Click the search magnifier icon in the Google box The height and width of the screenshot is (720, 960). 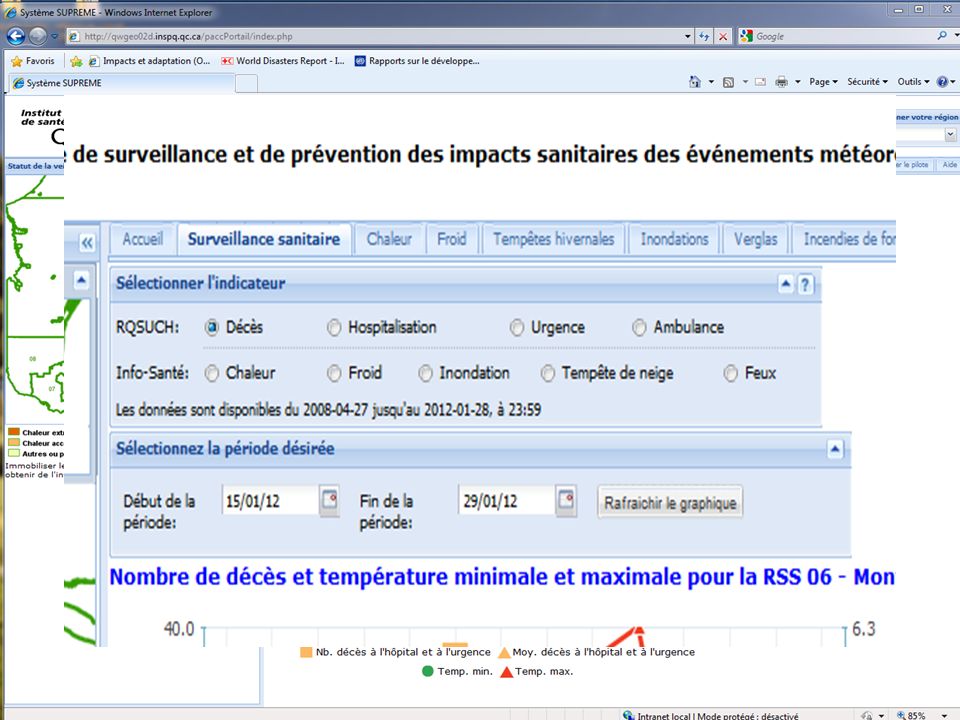click(x=942, y=36)
